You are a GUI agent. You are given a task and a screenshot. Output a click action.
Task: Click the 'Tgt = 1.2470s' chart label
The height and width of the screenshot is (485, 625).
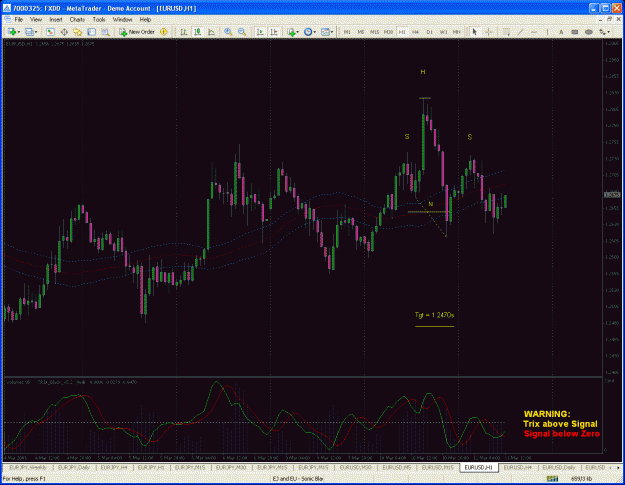pos(434,315)
